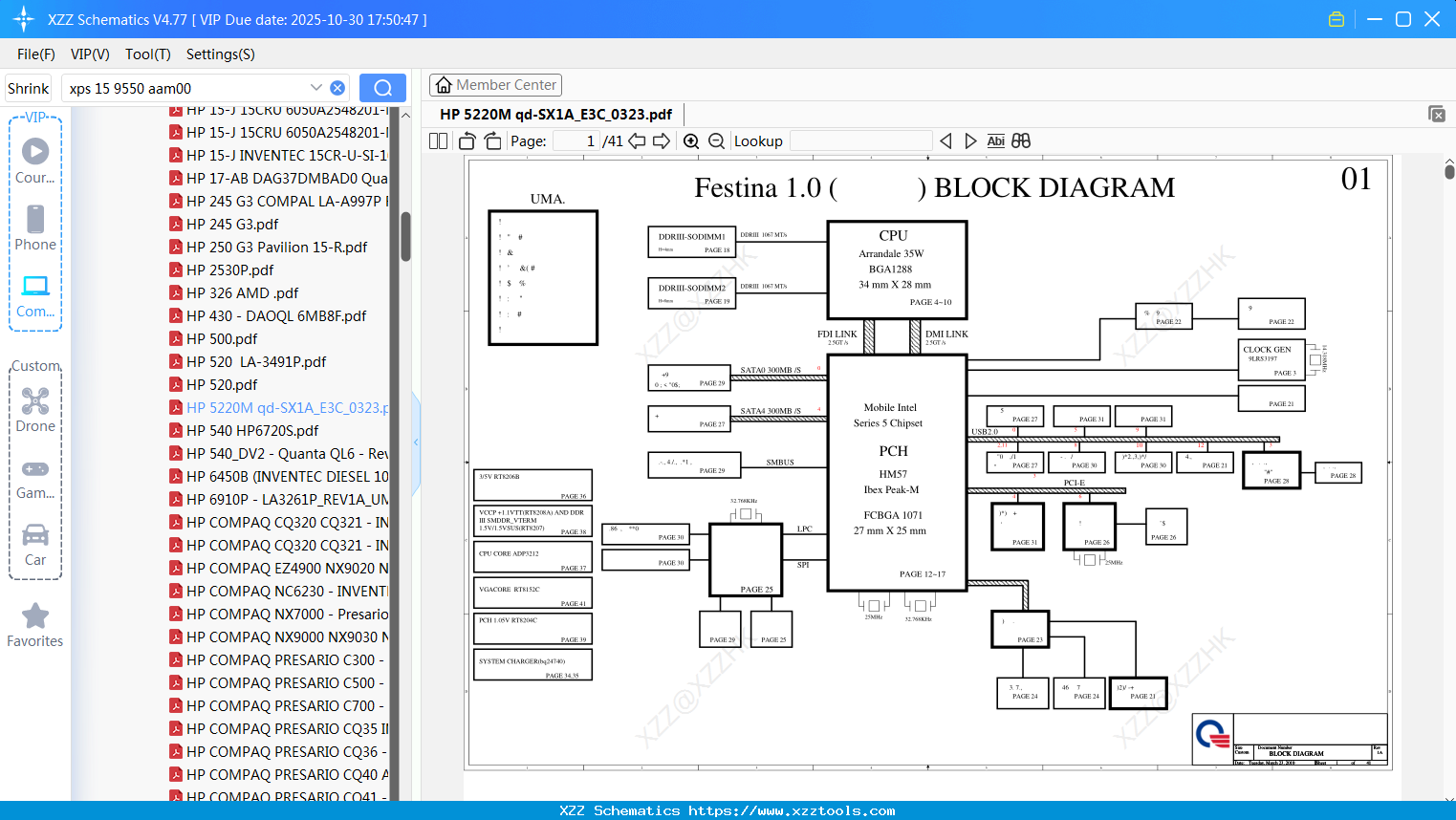
Task: Zoom out of the schematic
Action: click(716, 140)
